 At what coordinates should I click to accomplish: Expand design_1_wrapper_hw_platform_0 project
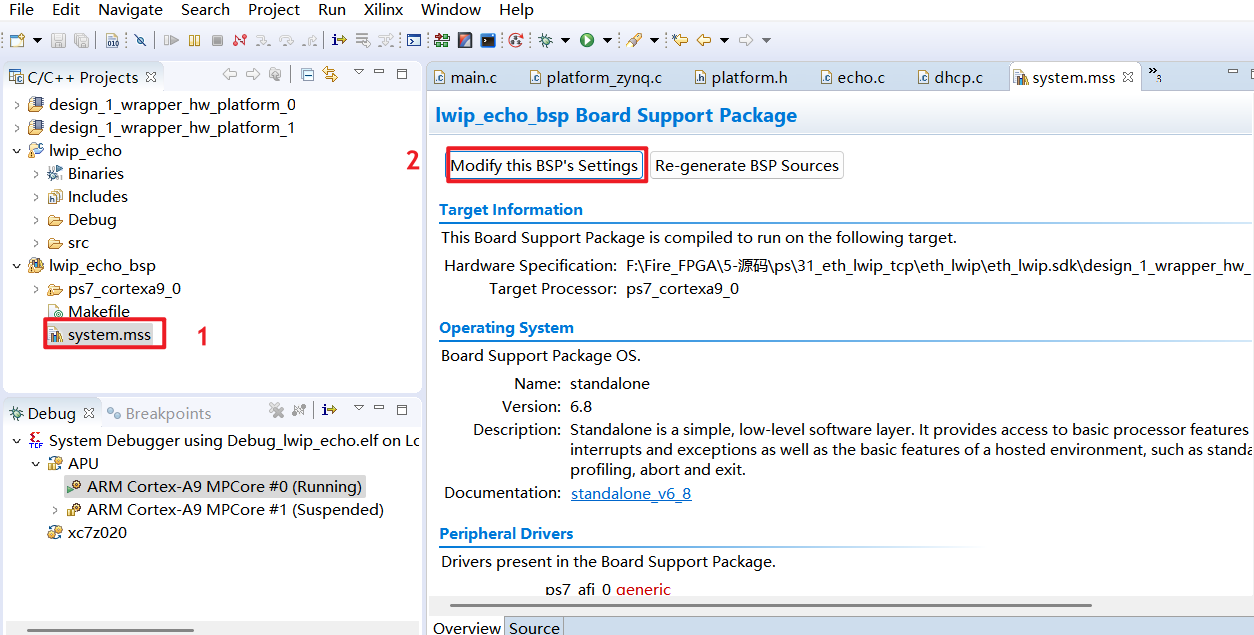(x=16, y=105)
